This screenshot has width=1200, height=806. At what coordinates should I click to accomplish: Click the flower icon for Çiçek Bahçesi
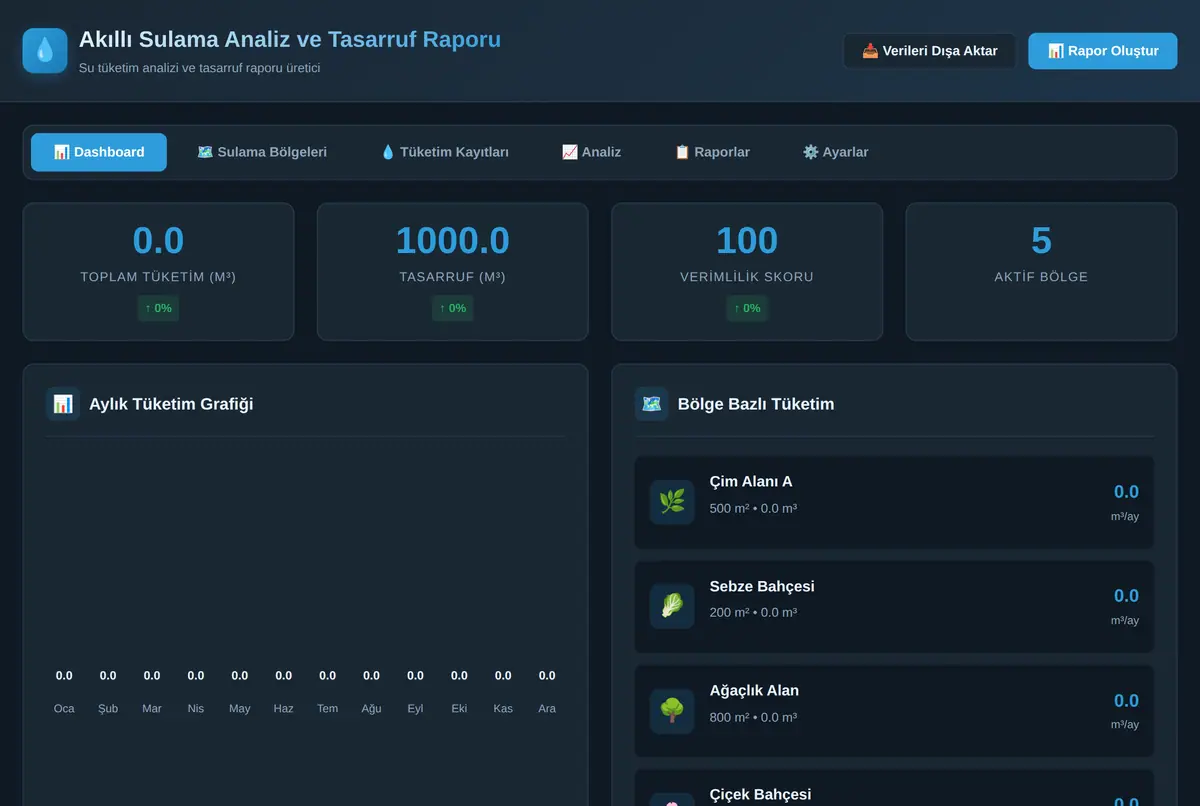click(672, 800)
